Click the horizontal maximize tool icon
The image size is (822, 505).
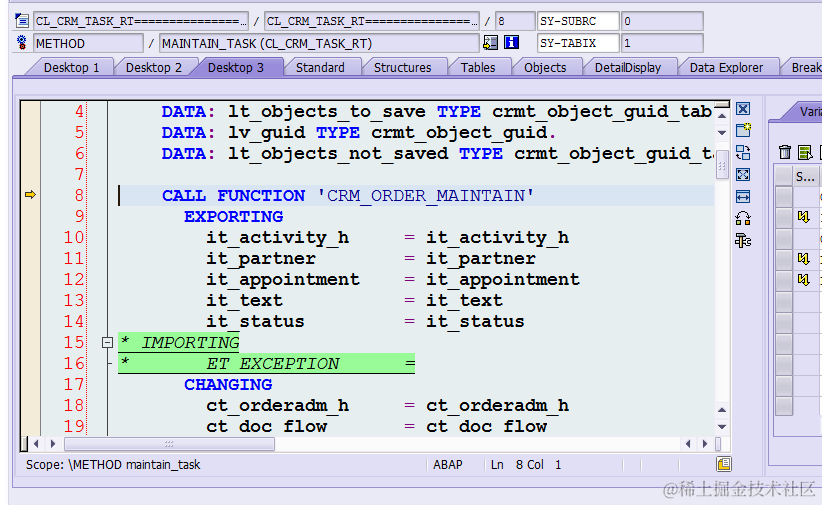point(743,197)
